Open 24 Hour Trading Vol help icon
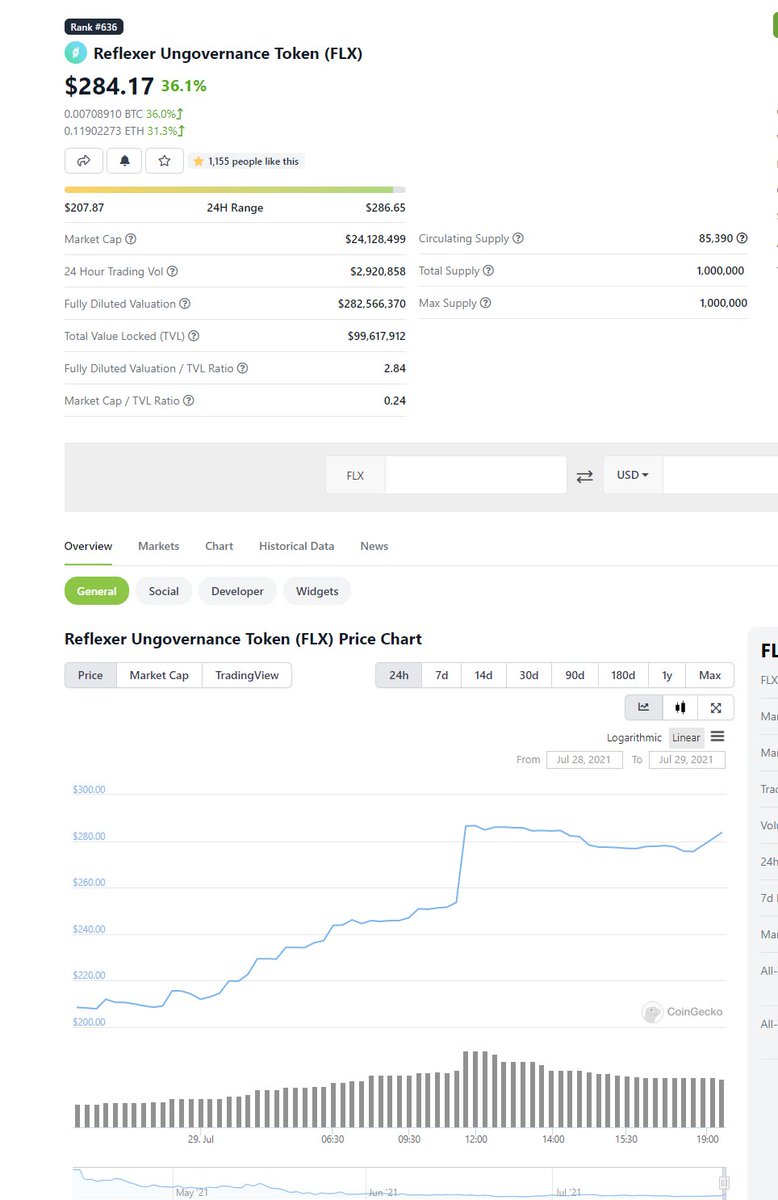 coord(173,271)
